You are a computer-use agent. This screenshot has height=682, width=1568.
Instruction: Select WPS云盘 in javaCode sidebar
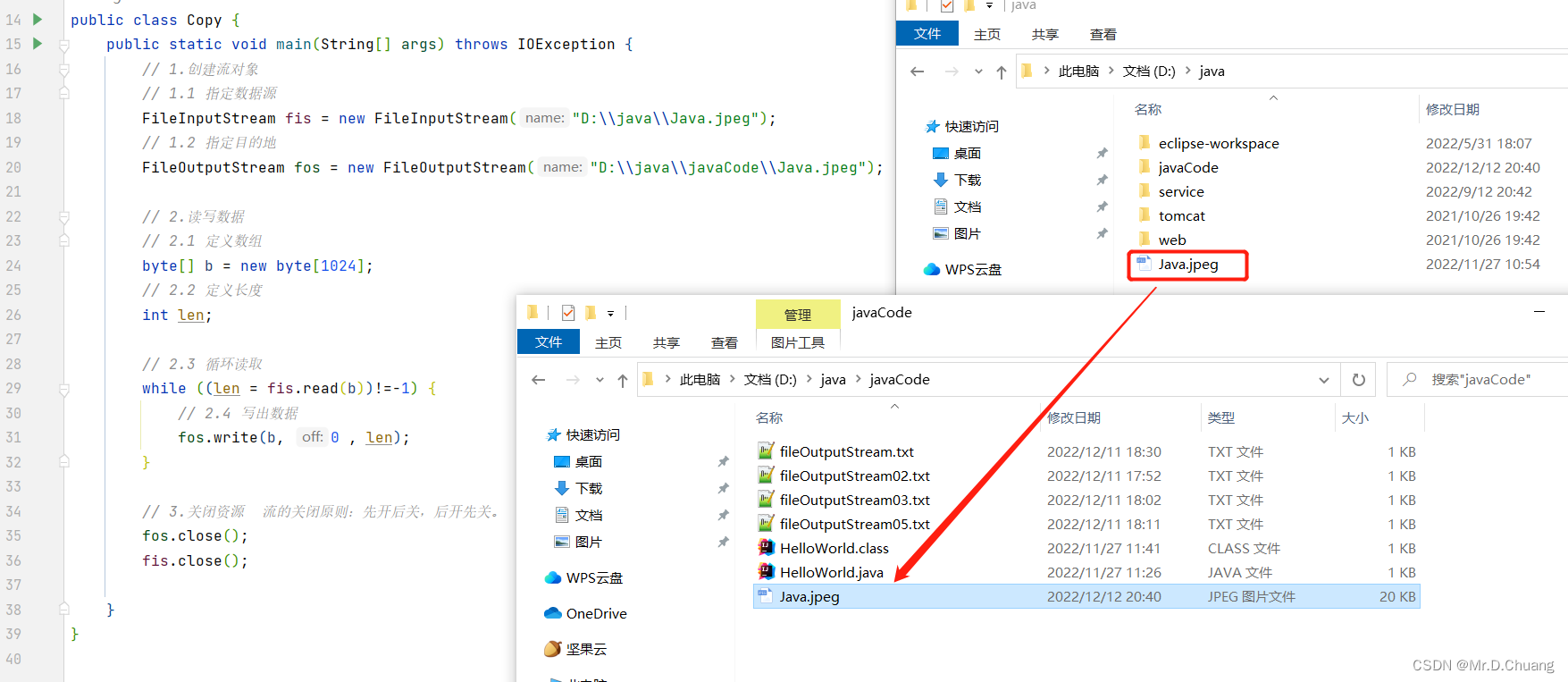pos(583,577)
